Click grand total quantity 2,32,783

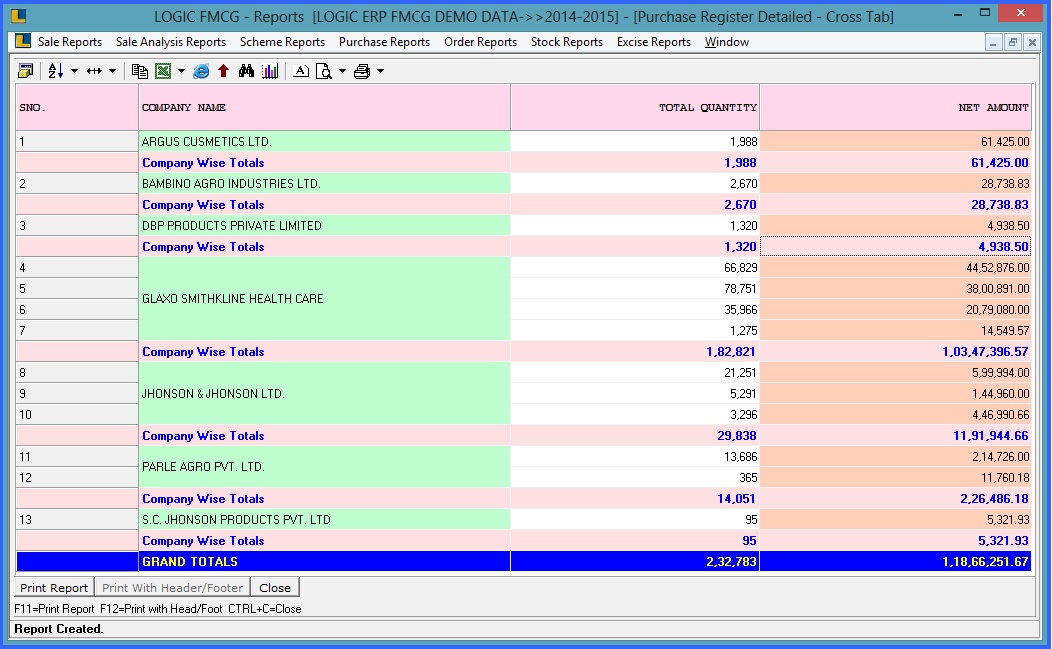(x=635, y=562)
